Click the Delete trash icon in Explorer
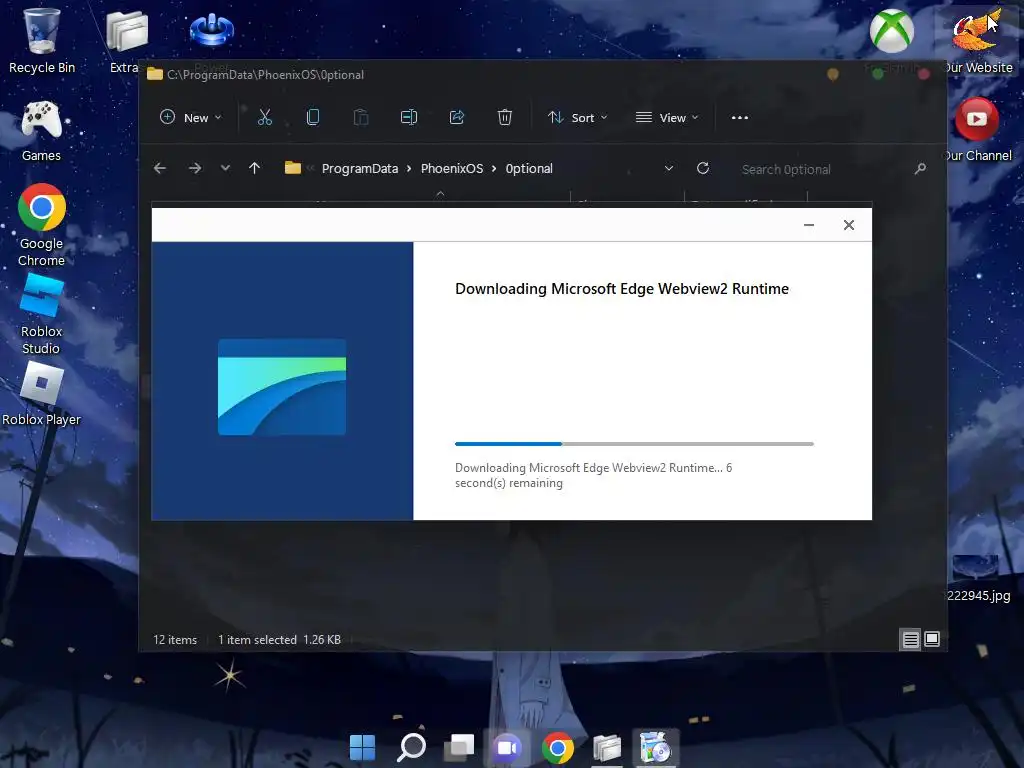The width and height of the screenshot is (1024, 768). pyautogui.click(x=505, y=118)
